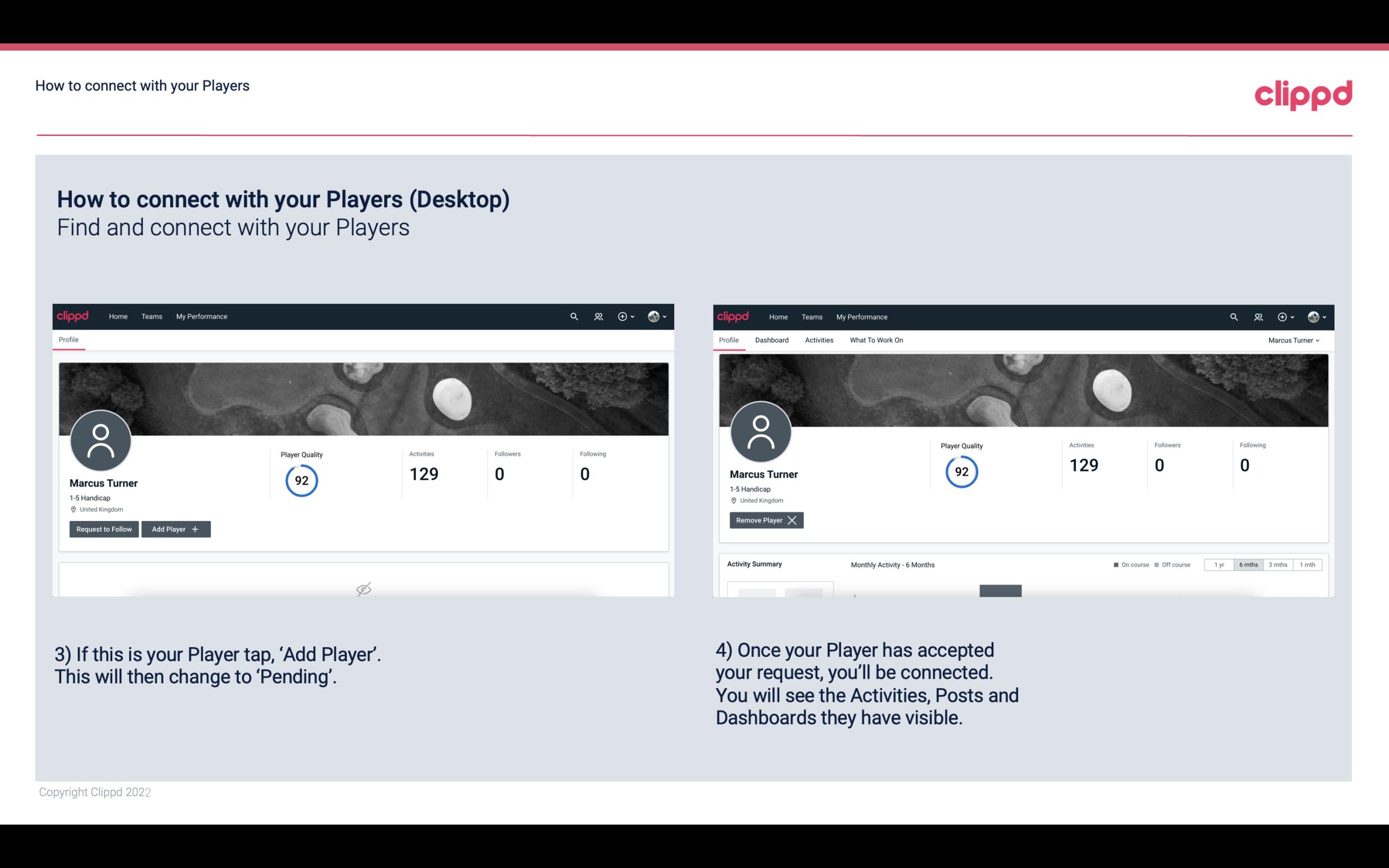Select the '6 mths' activity toggle filter
This screenshot has height=868, width=1389.
pos(1249,564)
